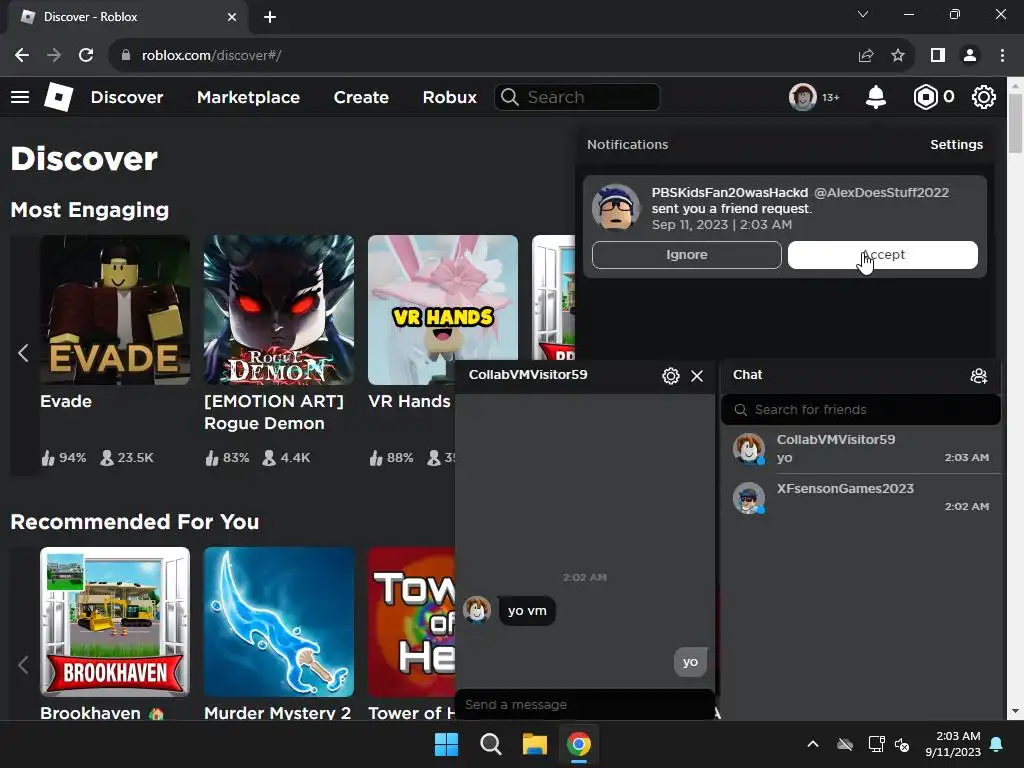The height and width of the screenshot is (768, 1024).
Task: Accept the friend request
Action: tap(883, 255)
